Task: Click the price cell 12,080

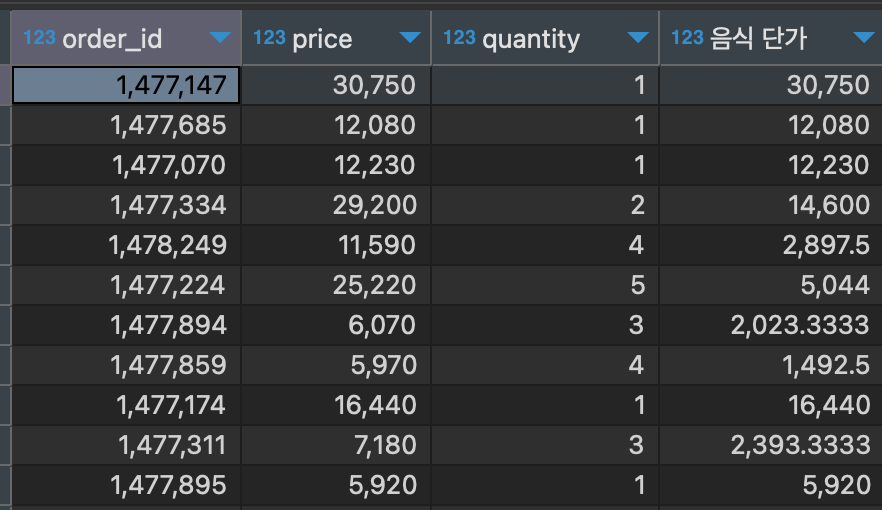Action: click(x=336, y=125)
